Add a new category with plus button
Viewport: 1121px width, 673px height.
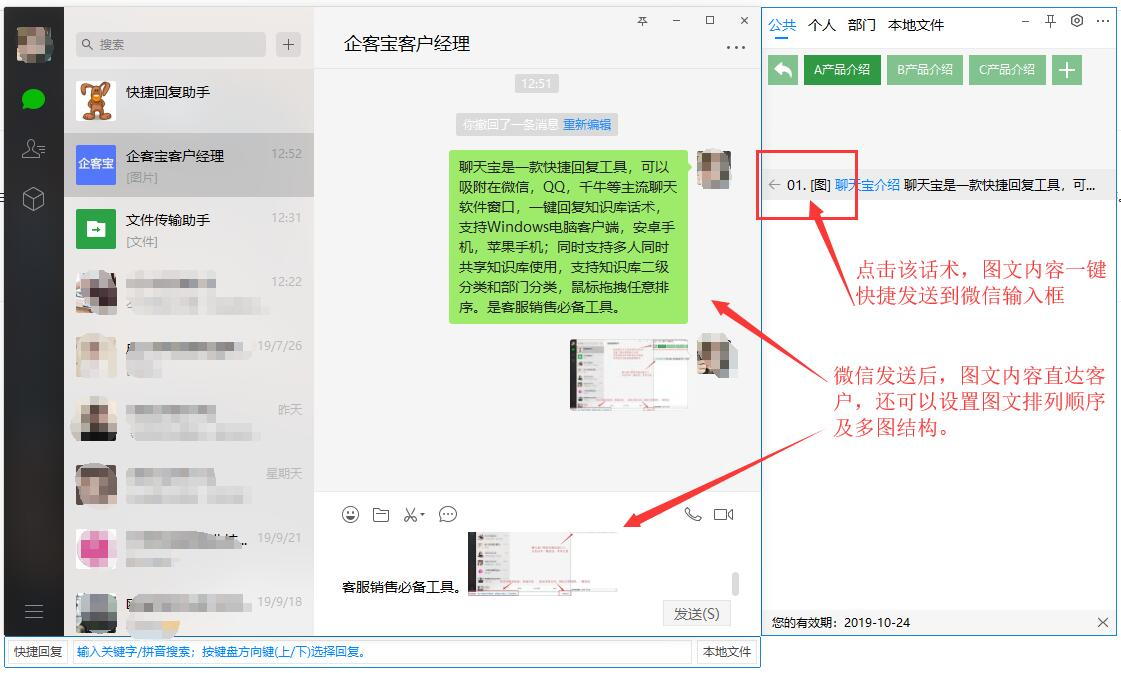point(1067,70)
